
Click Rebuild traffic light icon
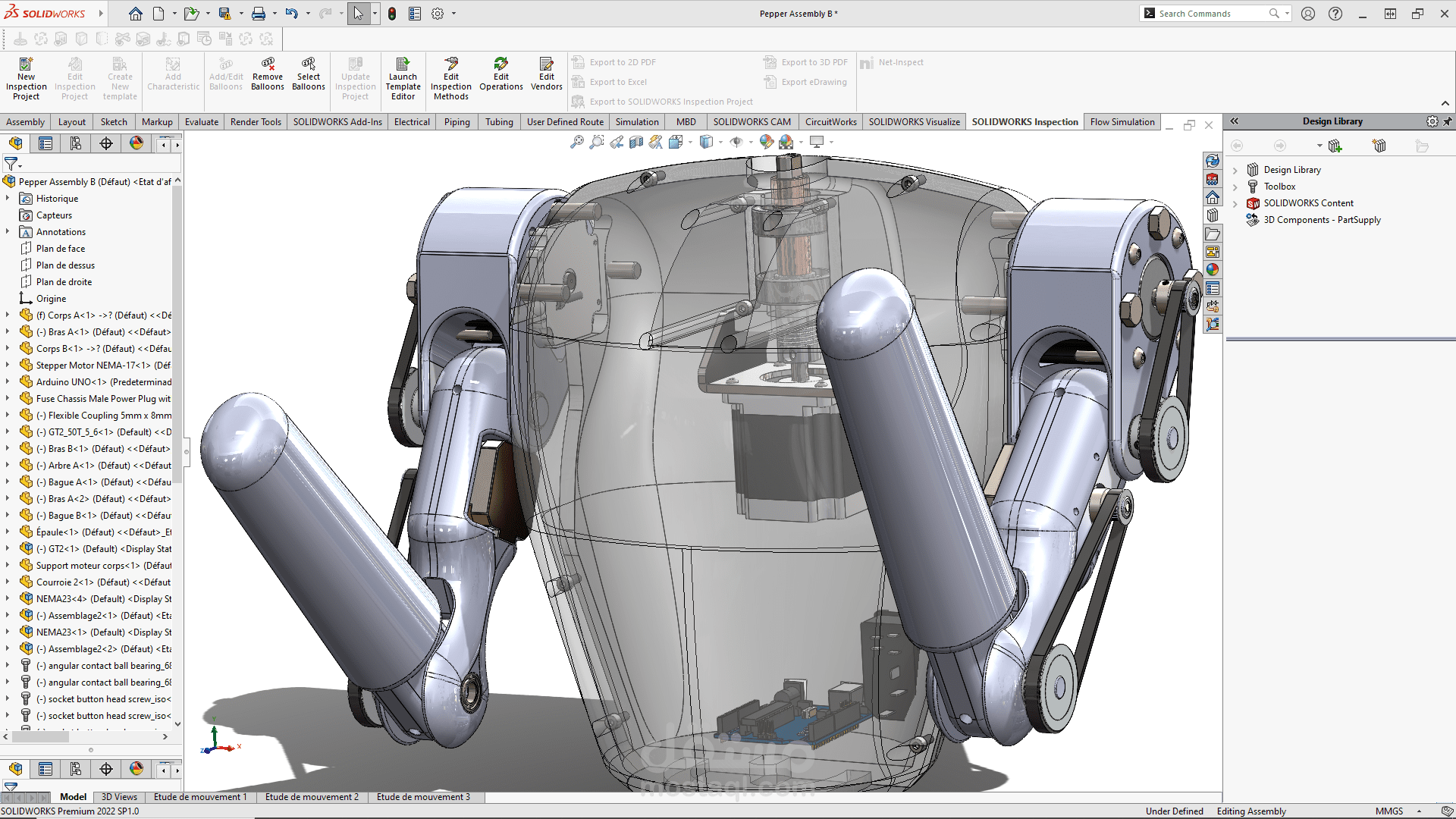(392, 14)
